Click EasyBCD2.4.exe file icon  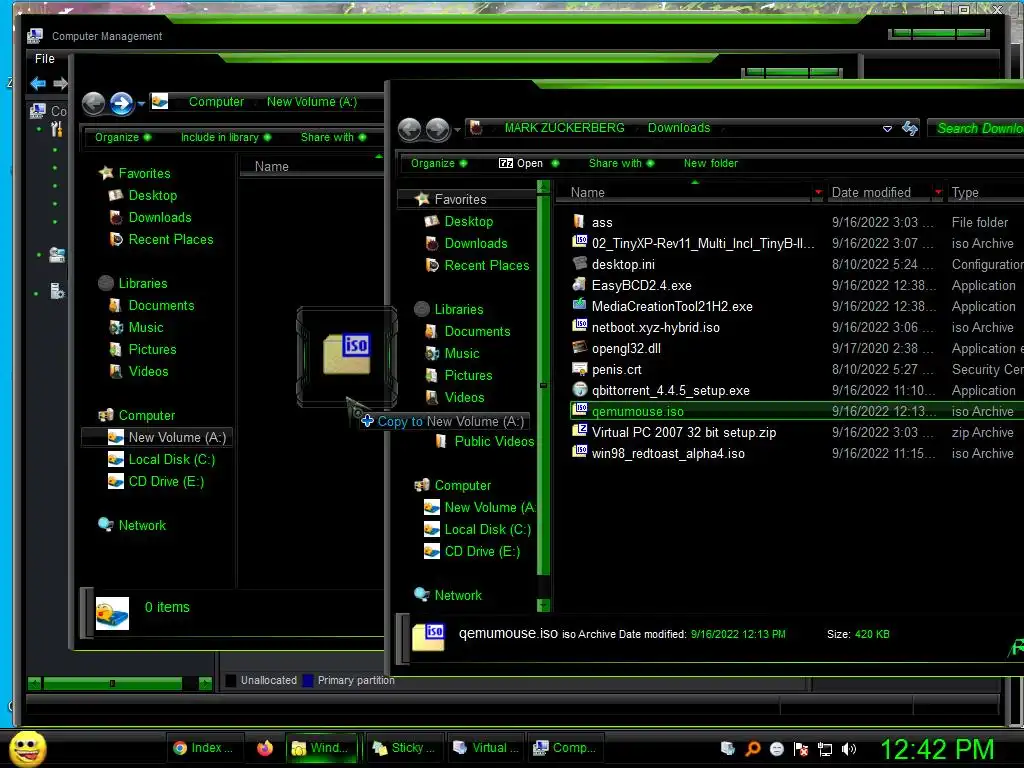pyautogui.click(x=579, y=284)
